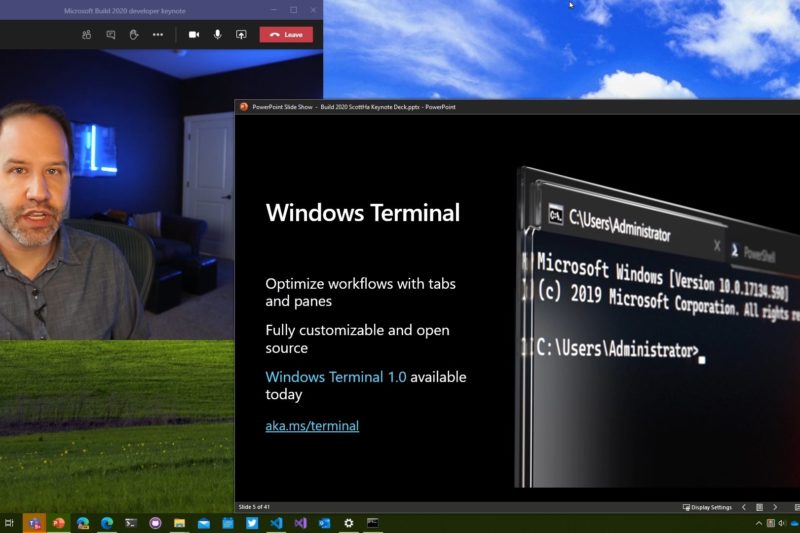Open the Edge icon with the yellow badge

tap(83, 523)
